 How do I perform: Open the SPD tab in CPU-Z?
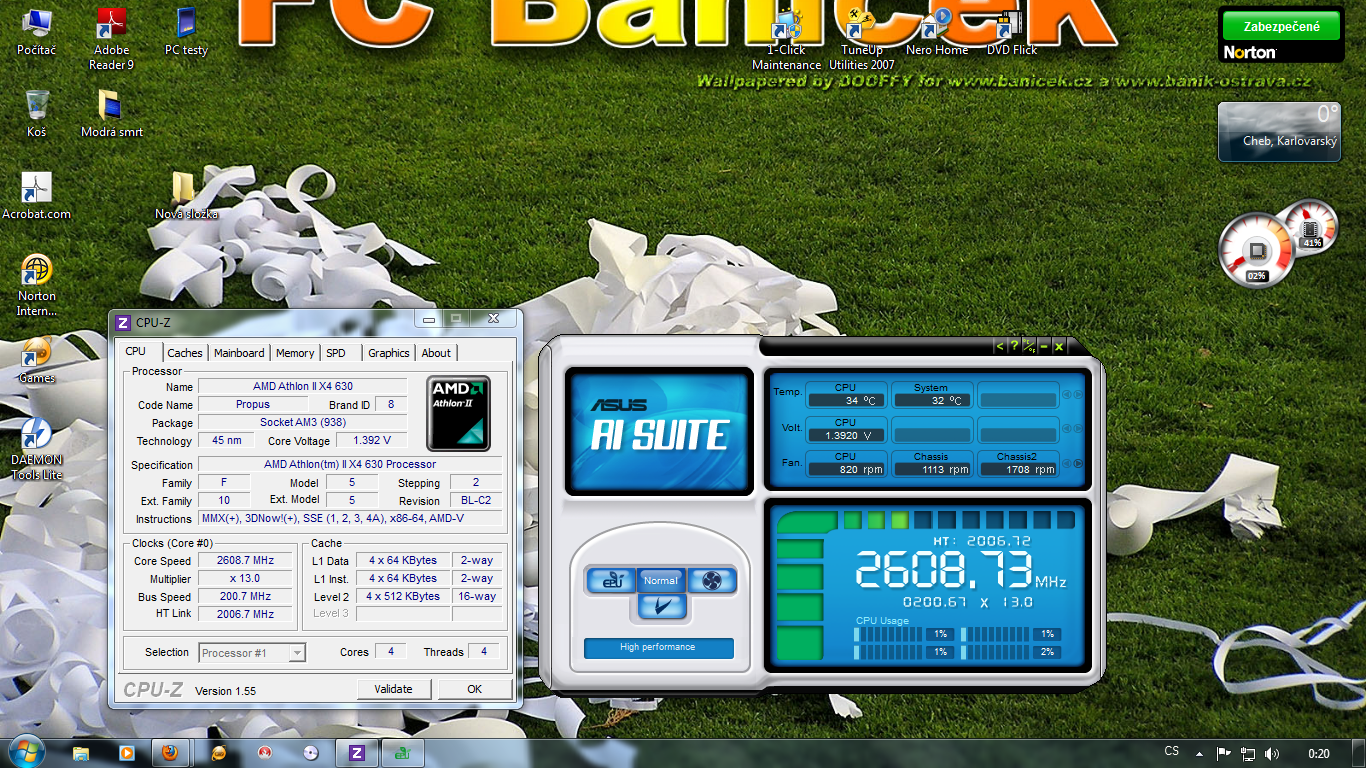[x=336, y=353]
